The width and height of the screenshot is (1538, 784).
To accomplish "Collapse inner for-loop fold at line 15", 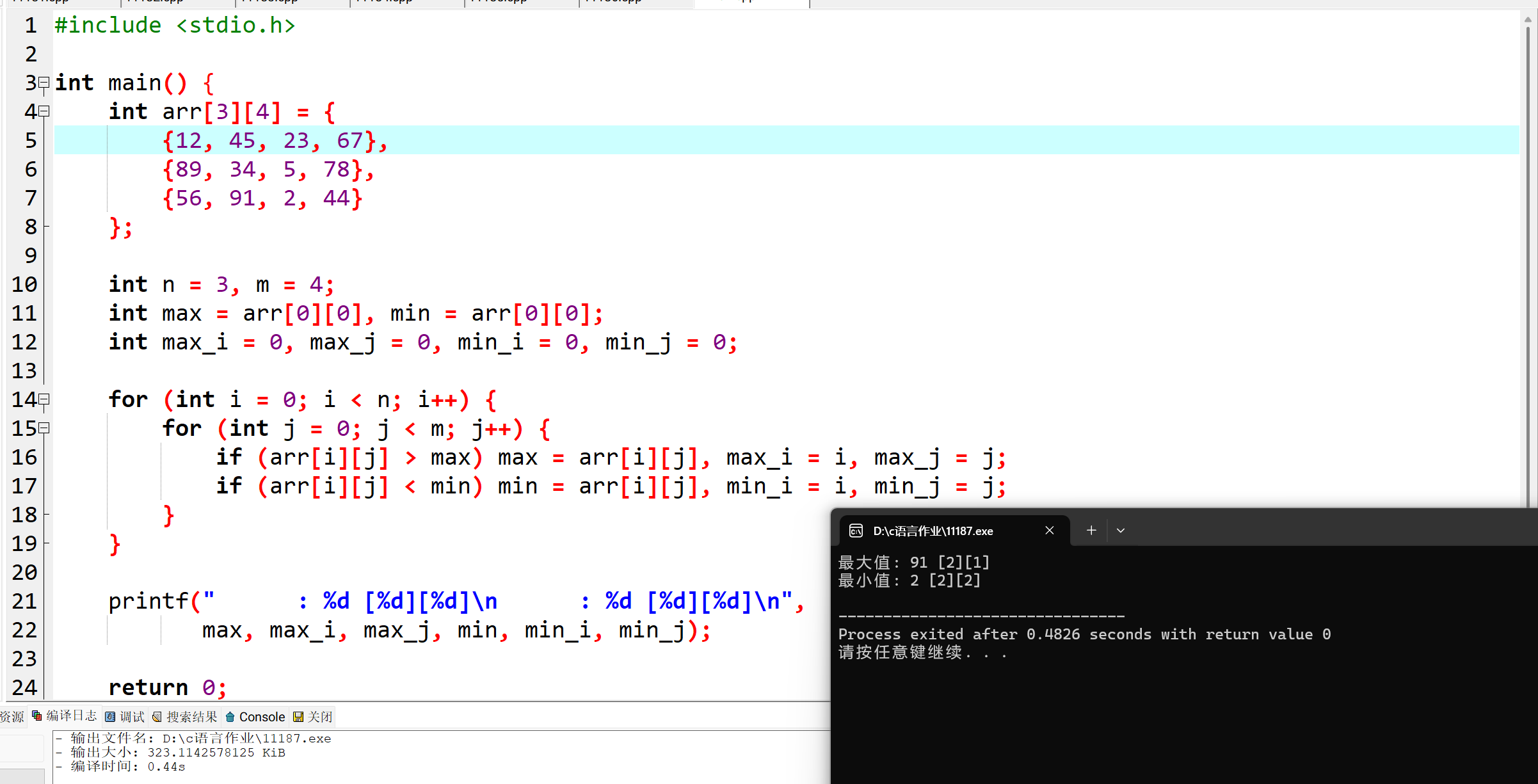I will [44, 428].
